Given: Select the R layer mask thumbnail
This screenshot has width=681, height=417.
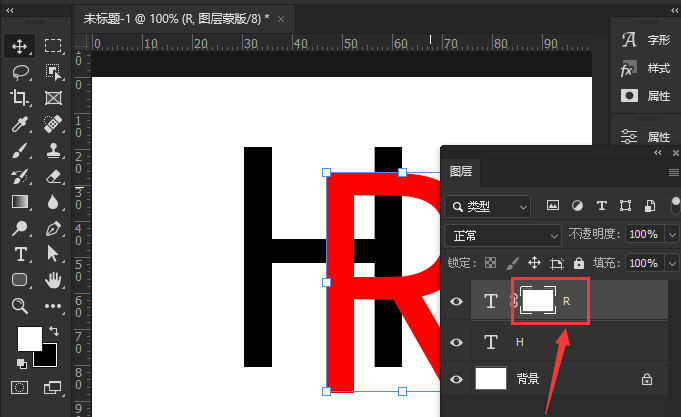Looking at the screenshot, I should pos(538,300).
